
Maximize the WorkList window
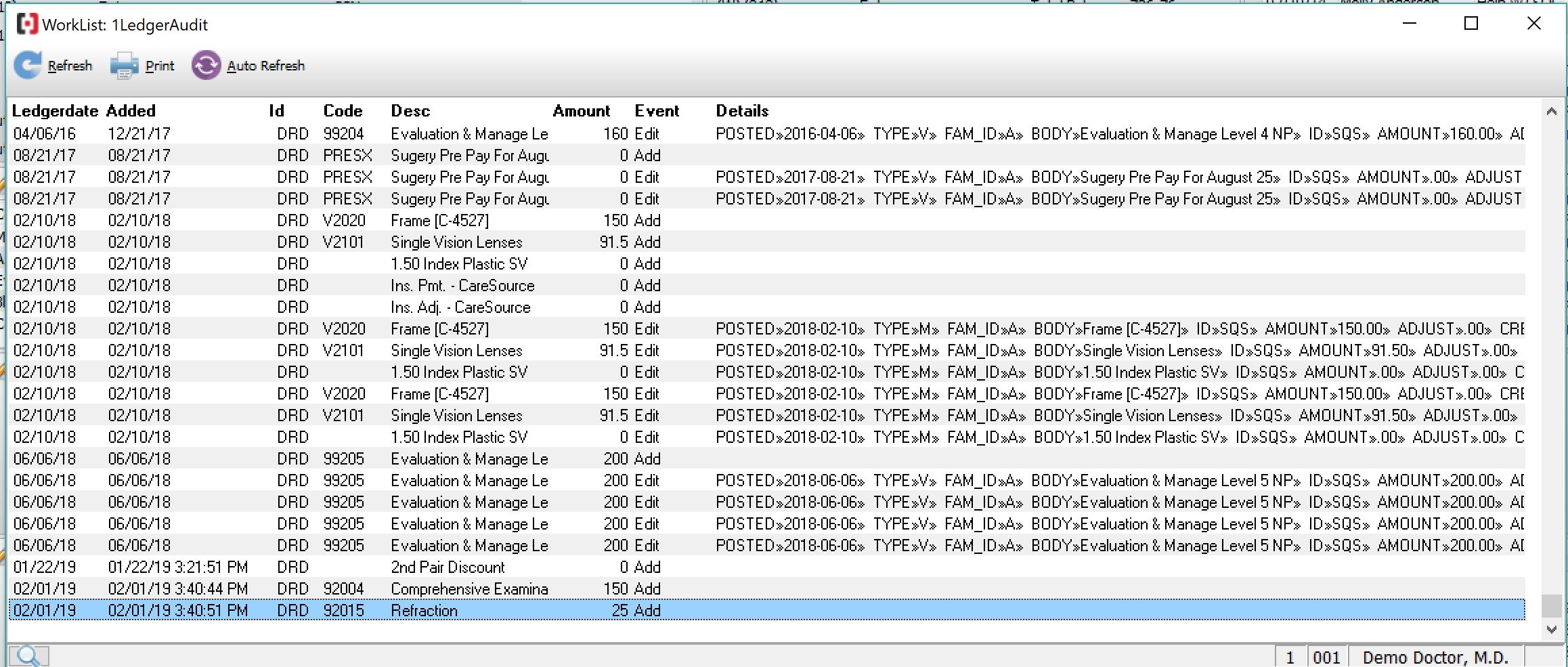click(x=1471, y=24)
